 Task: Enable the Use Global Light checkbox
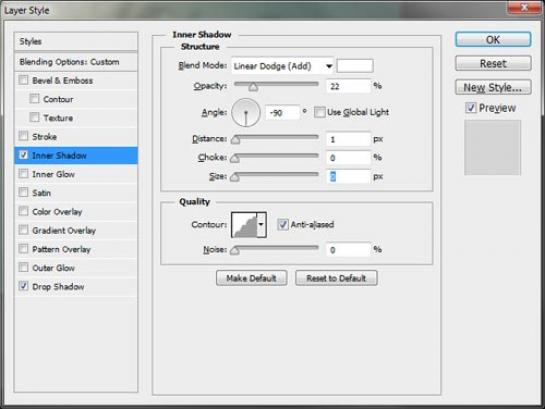coord(319,112)
